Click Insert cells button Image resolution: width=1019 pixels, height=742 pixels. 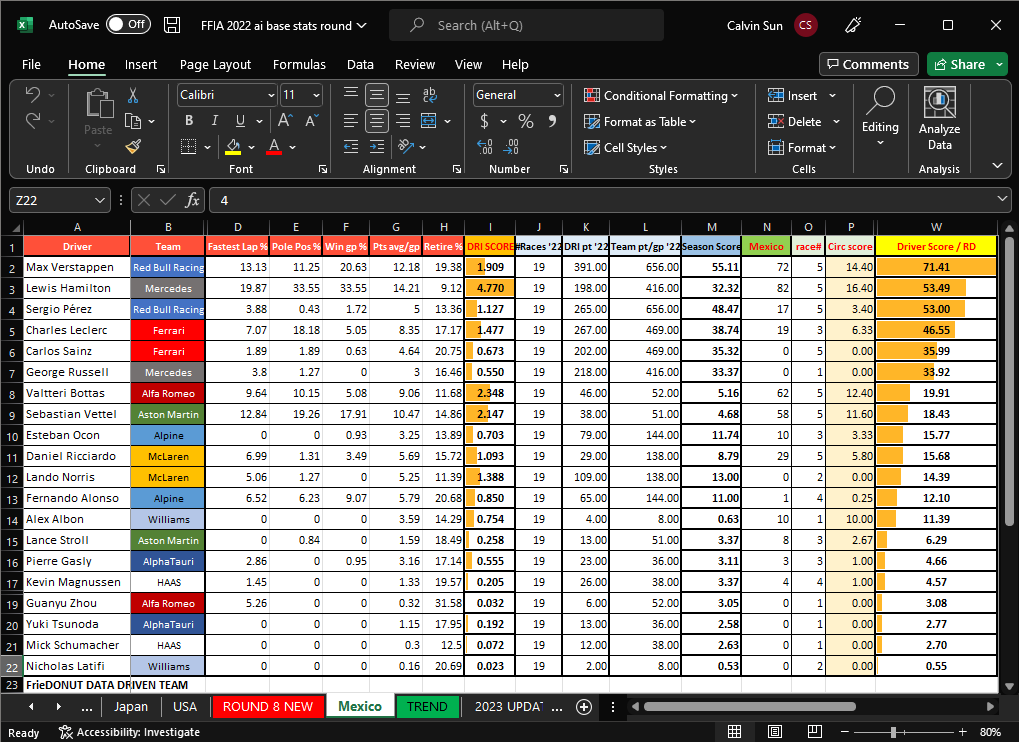pos(792,96)
